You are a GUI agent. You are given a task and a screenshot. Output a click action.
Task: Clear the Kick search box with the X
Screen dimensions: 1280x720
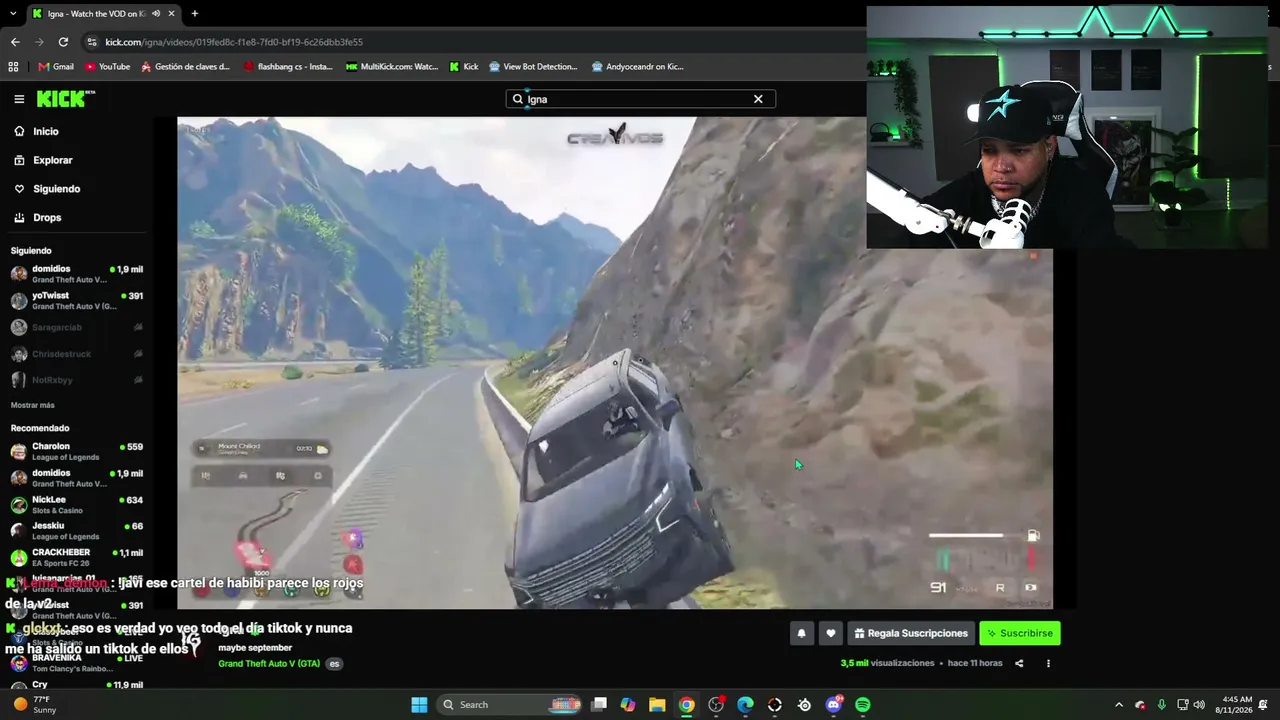[x=758, y=99]
